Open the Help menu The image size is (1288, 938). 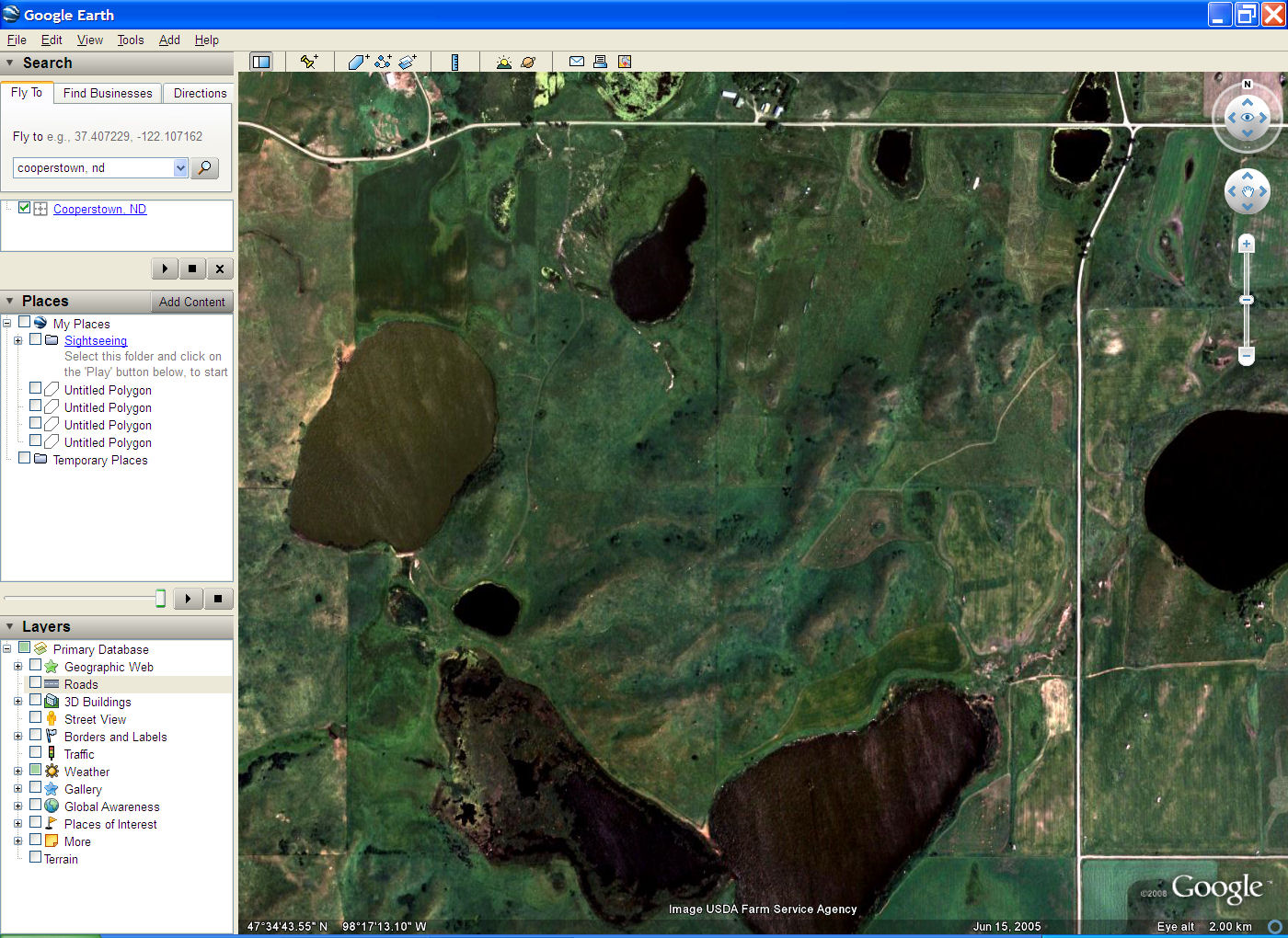tap(207, 40)
